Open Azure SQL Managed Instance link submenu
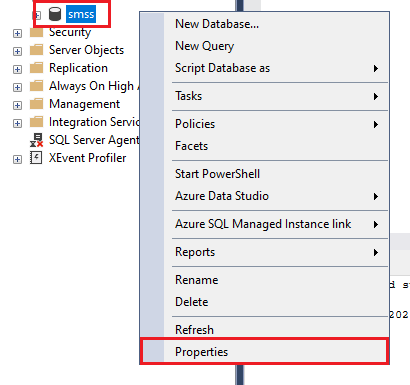The width and height of the screenshot is (410, 385). point(264,224)
